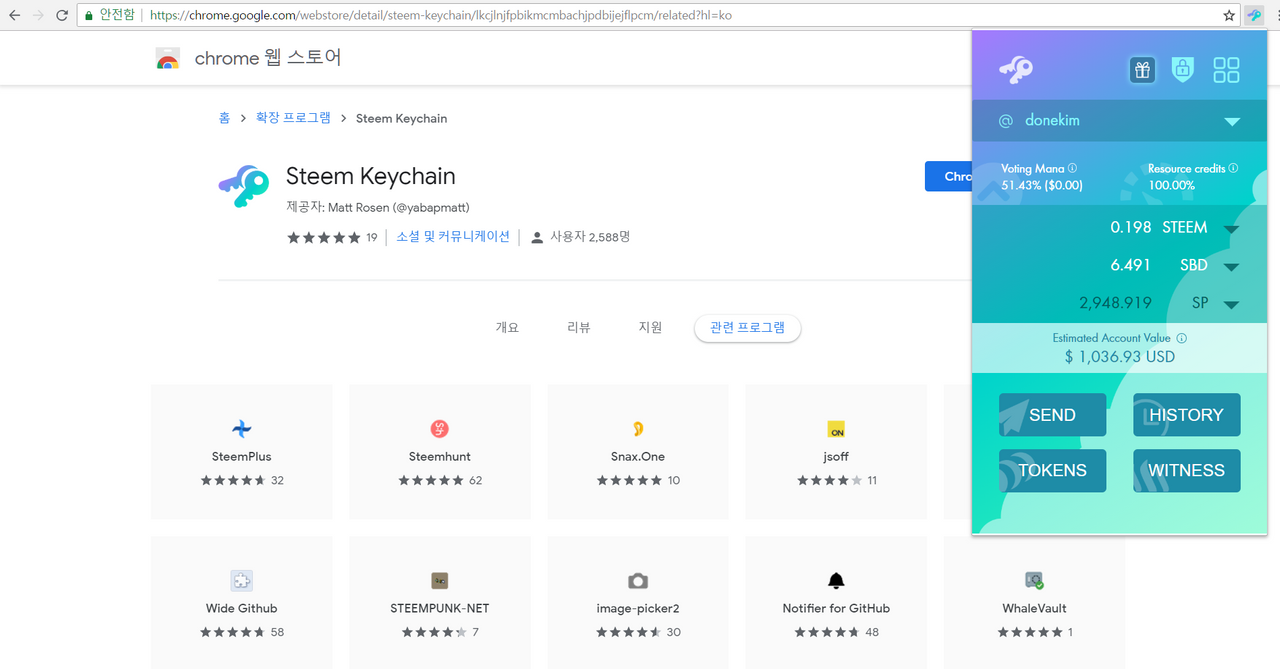Click the Voting Mana info icon
The image size is (1280, 669).
click(1073, 168)
